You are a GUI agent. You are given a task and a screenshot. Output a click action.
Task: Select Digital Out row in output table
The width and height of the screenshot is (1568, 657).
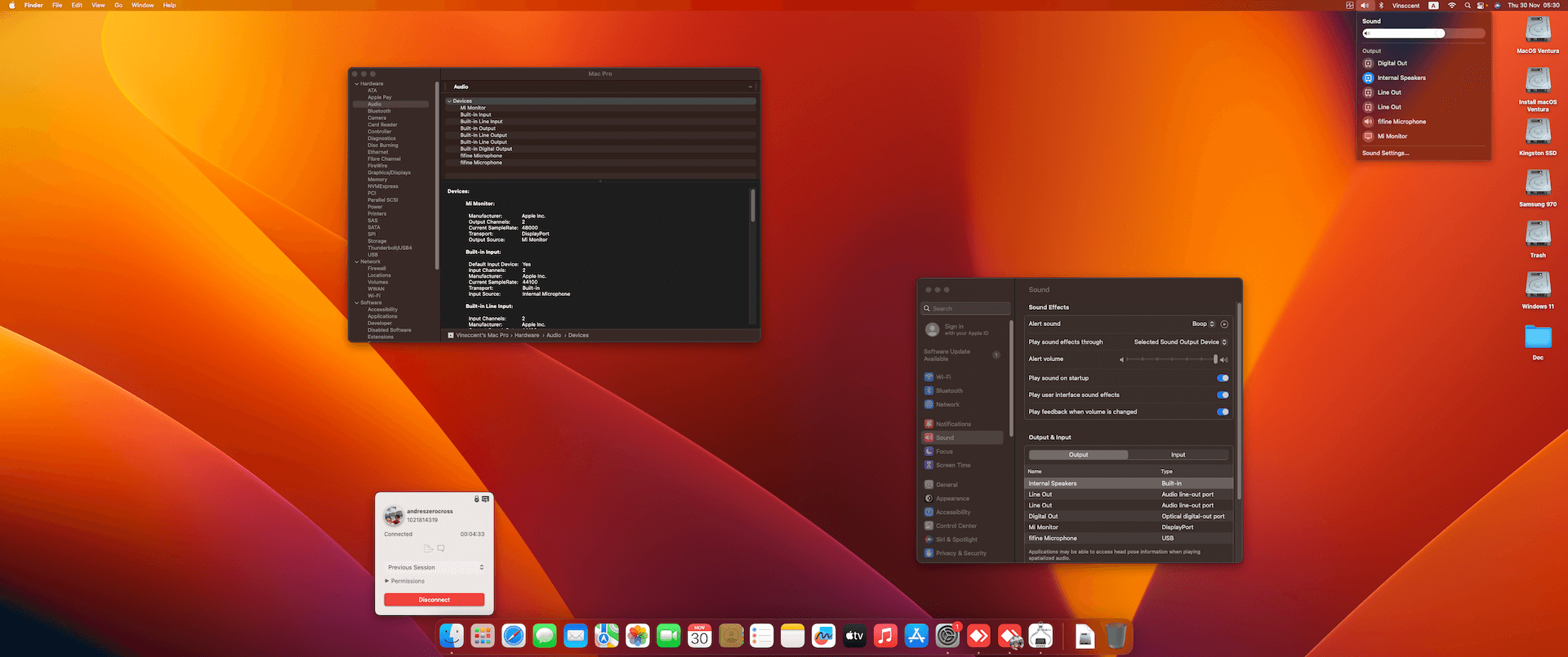click(1129, 516)
